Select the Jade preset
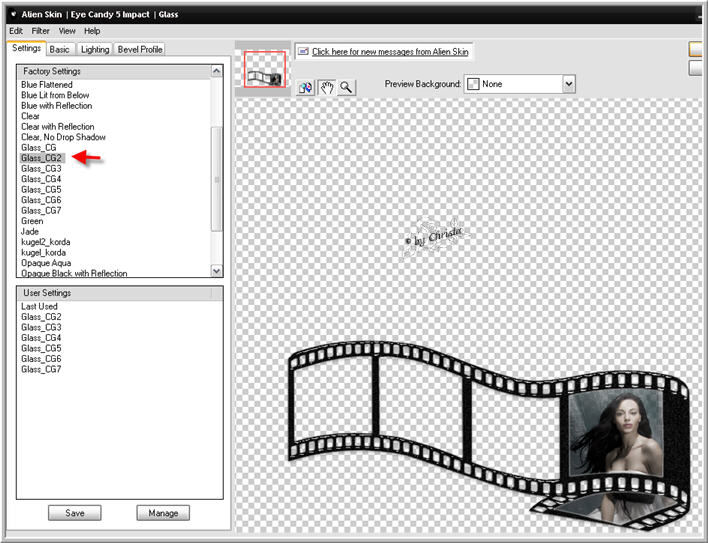Viewport: 708px width, 543px height. click(x=30, y=232)
